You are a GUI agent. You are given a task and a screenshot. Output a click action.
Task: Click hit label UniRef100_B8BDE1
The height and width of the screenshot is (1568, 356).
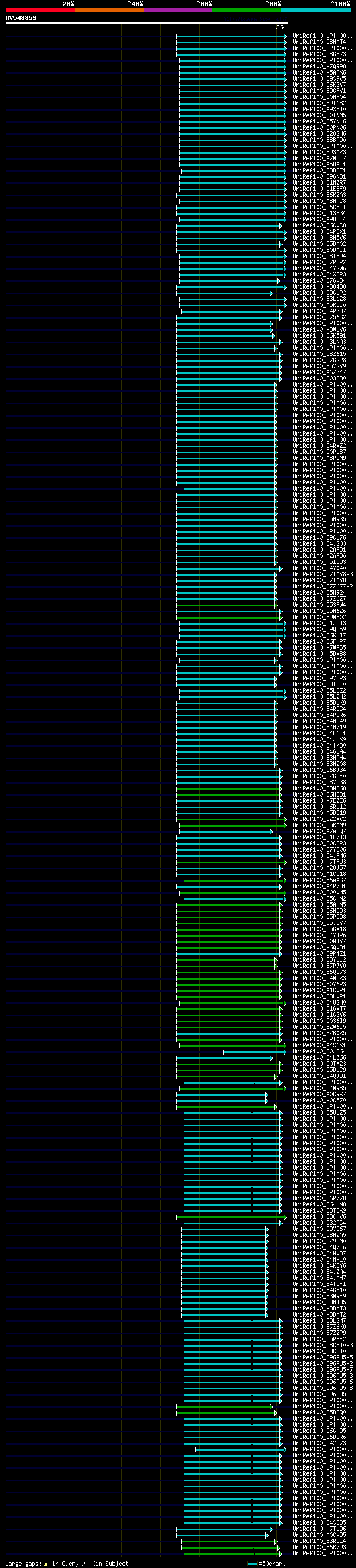(x=319, y=170)
